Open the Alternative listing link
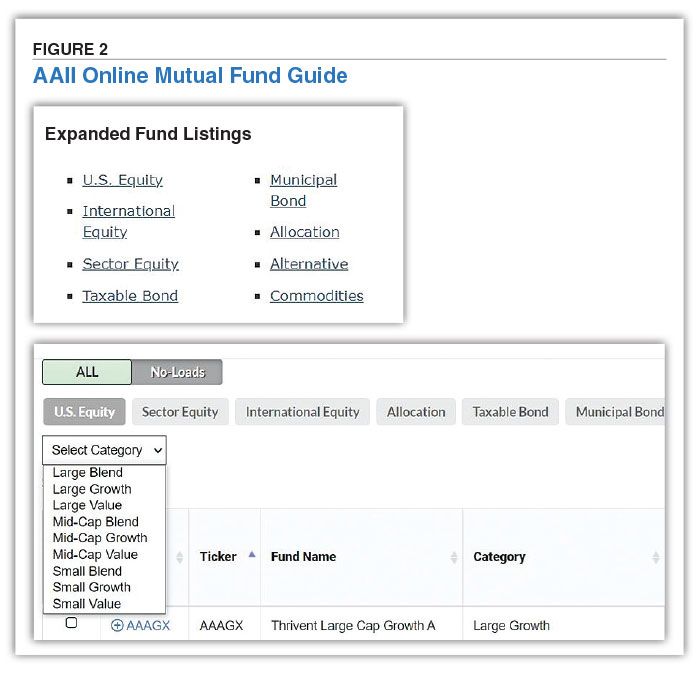The image size is (700, 674). pyautogui.click(x=309, y=264)
